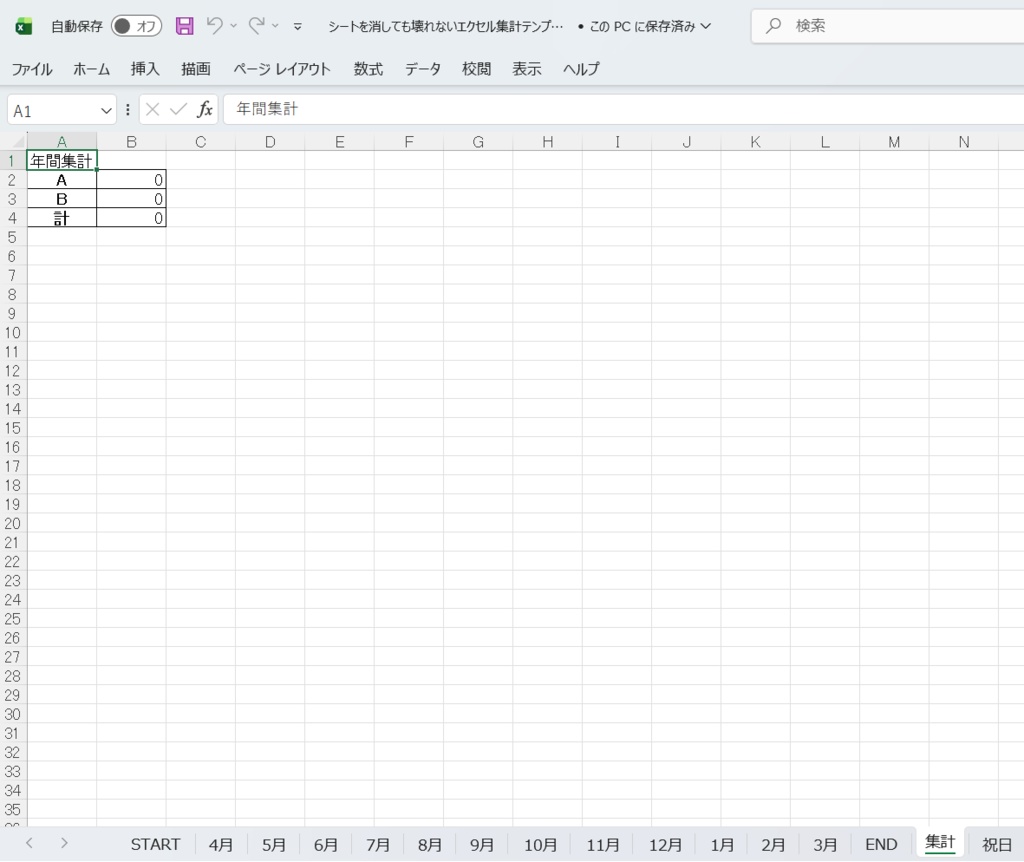Select all cells with corner button

[14, 141]
